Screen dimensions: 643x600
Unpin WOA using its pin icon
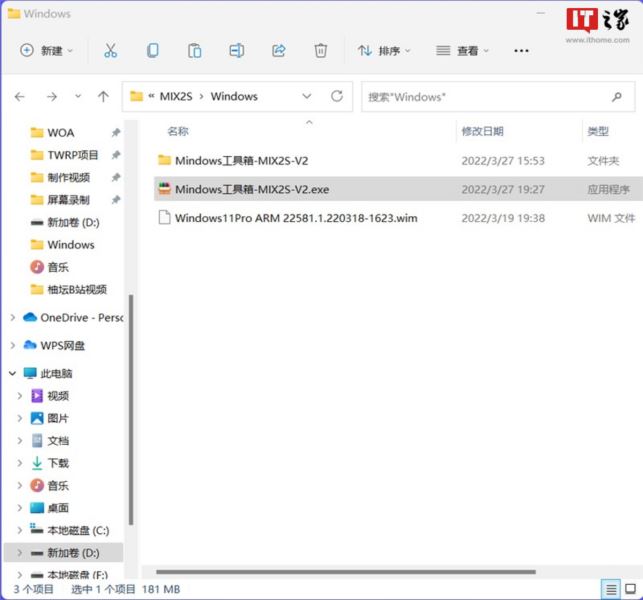(116, 132)
